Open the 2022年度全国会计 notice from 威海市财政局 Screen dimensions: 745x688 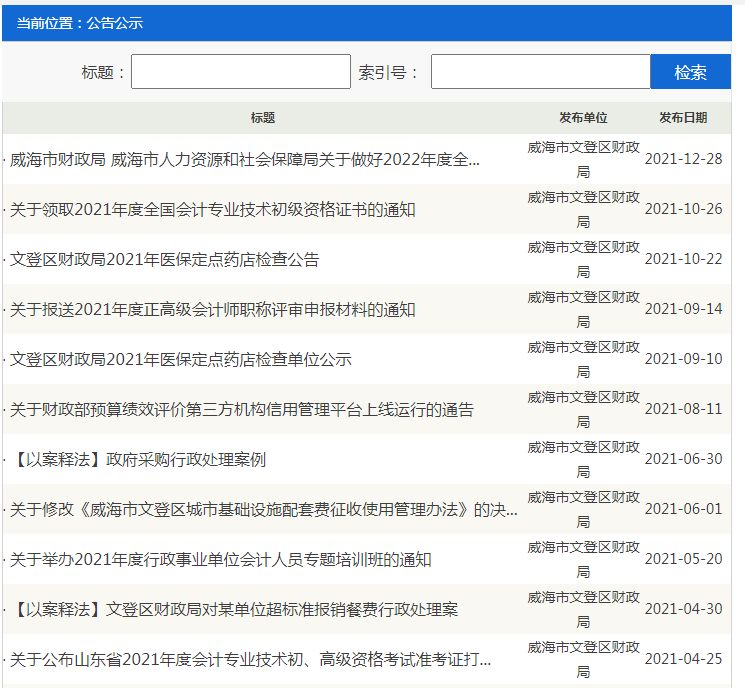(245, 160)
